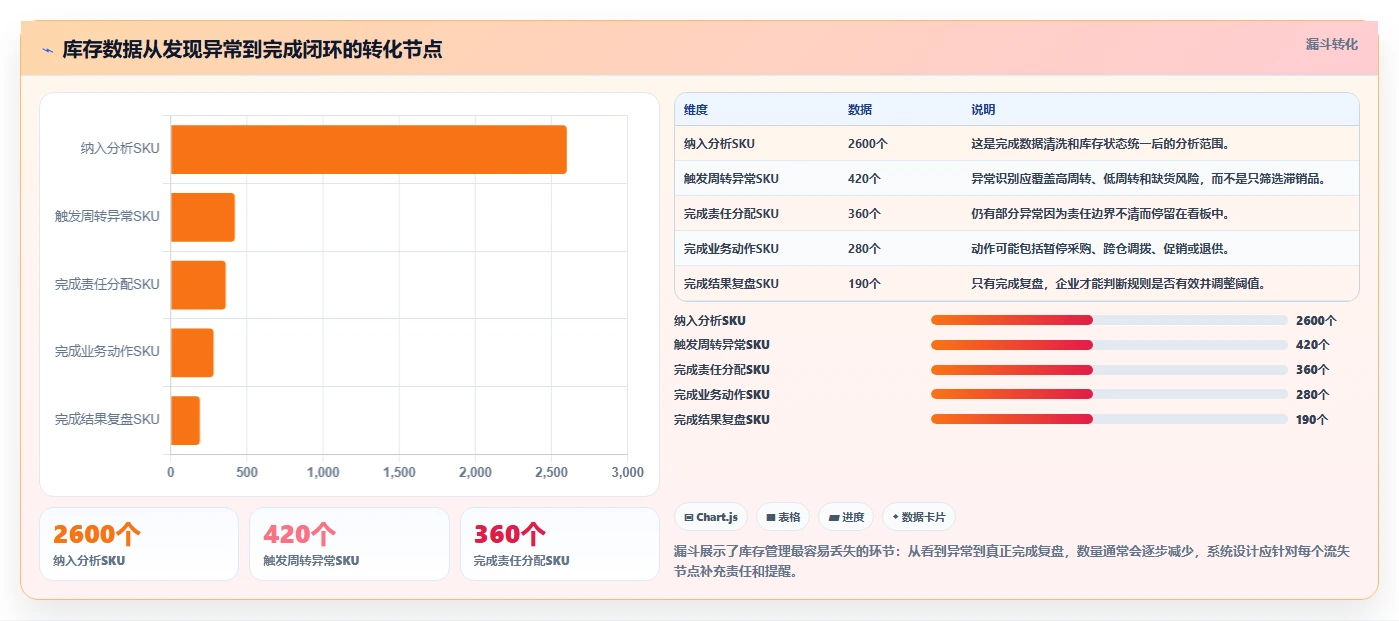Click the 完成结果复盘SKU bar in the chart
1399x621 pixels.
pyautogui.click(x=185, y=420)
